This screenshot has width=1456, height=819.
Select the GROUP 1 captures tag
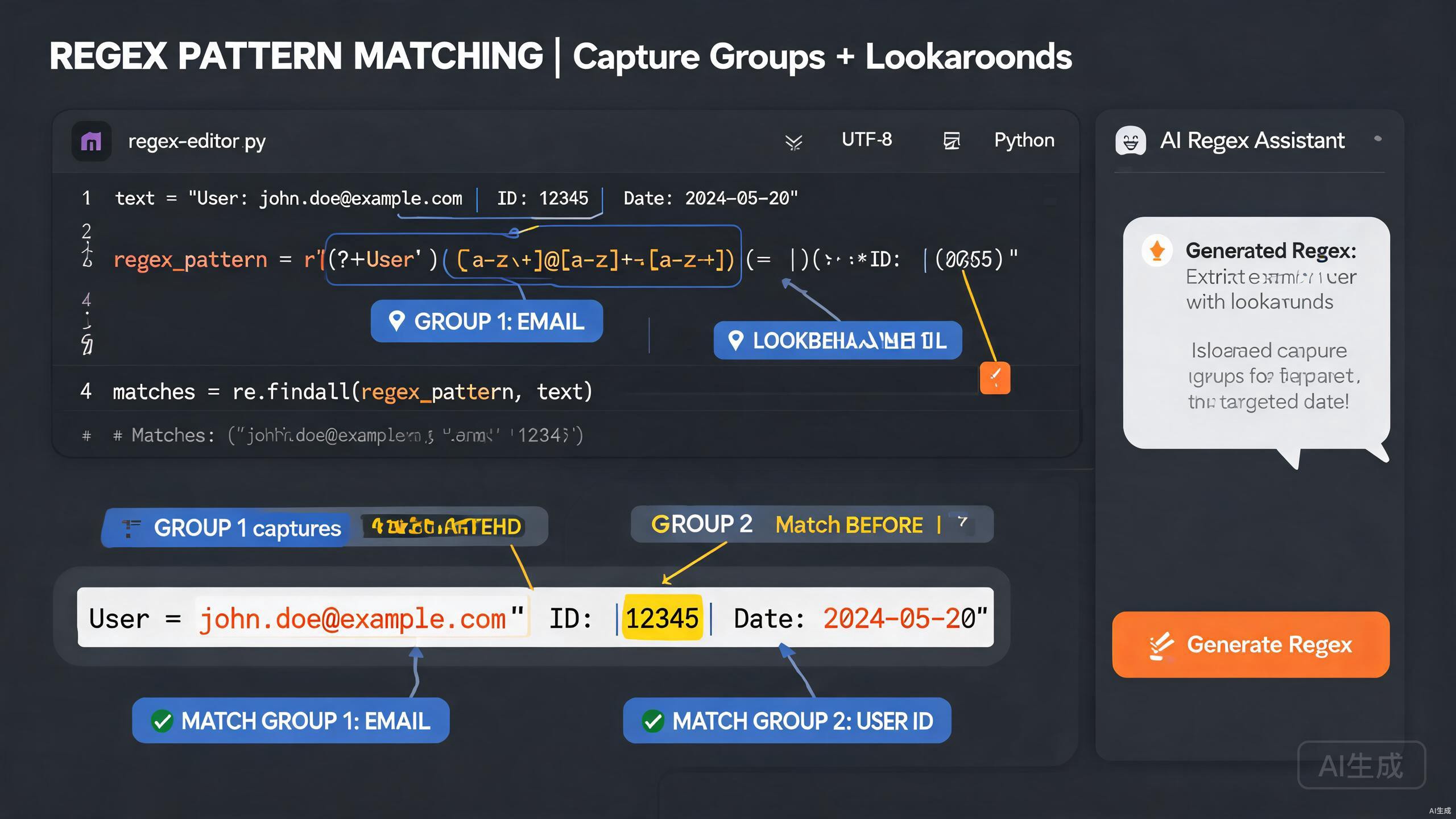(x=324, y=527)
